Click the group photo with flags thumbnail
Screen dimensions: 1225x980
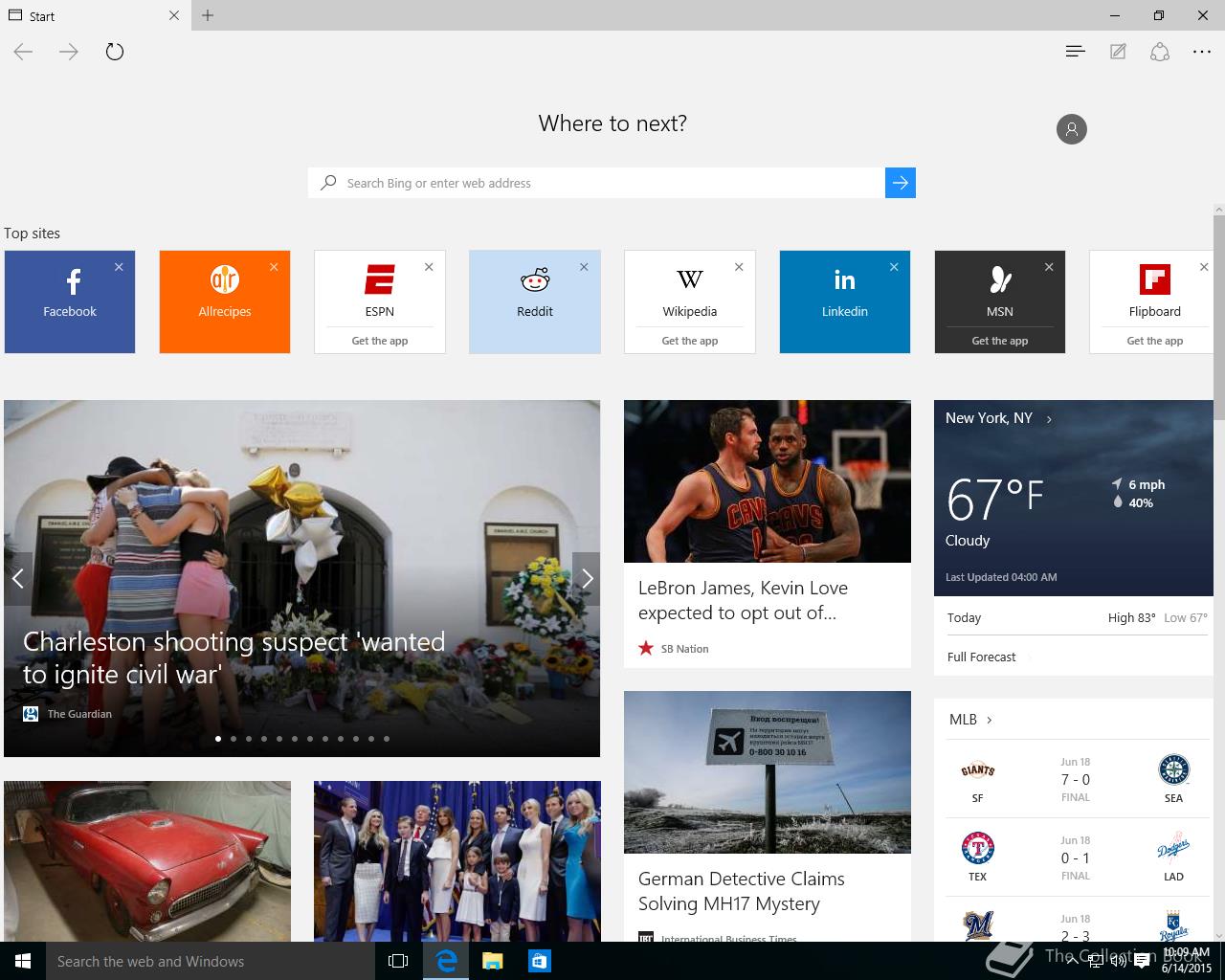tap(457, 861)
